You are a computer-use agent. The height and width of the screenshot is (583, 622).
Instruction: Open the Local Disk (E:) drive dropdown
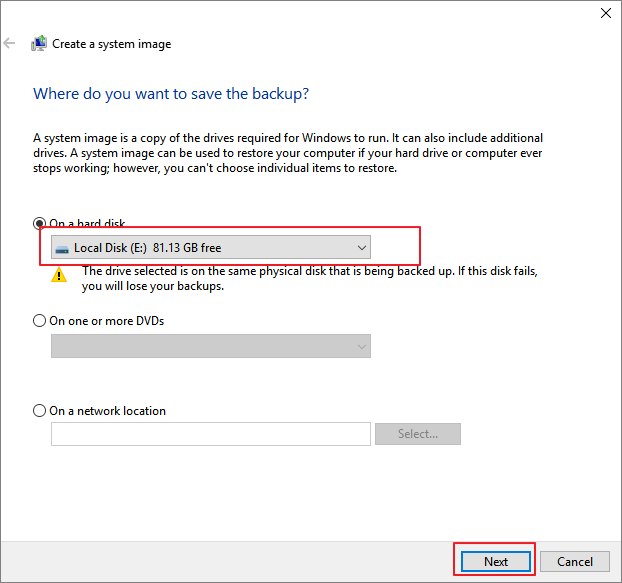[210, 247]
